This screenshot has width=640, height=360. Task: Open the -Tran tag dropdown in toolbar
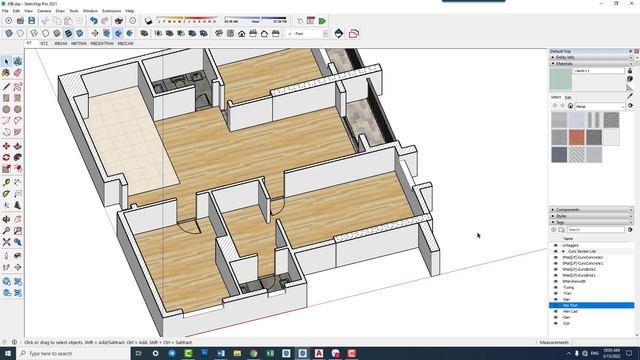point(325,34)
